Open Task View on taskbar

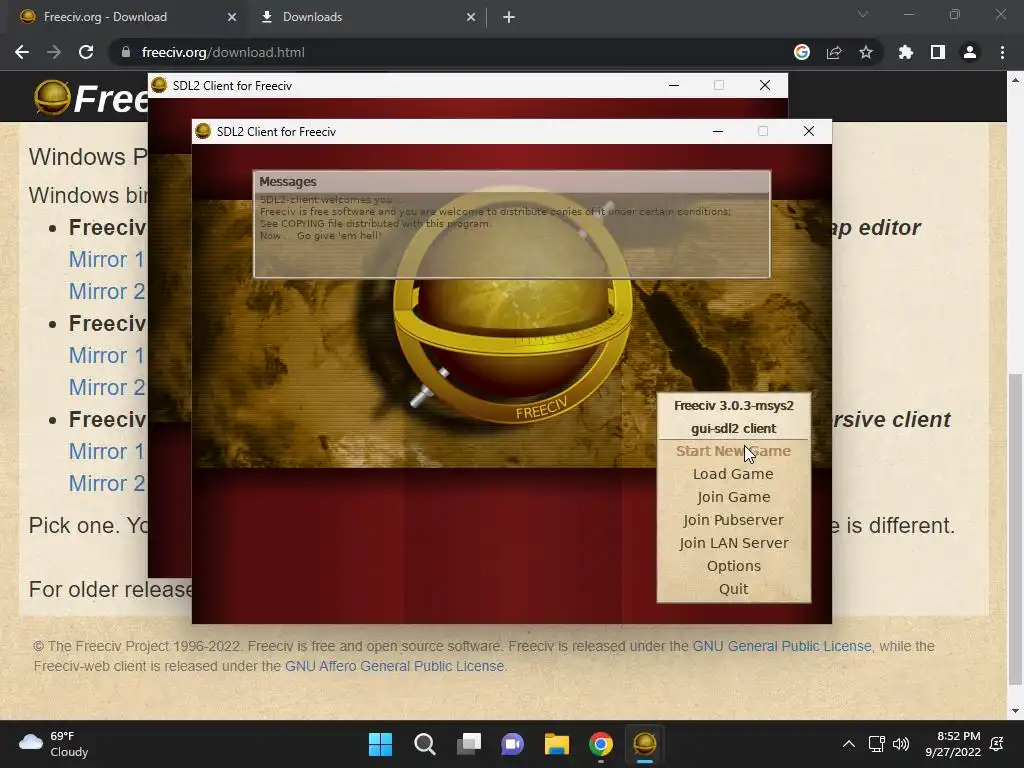[x=468, y=744]
